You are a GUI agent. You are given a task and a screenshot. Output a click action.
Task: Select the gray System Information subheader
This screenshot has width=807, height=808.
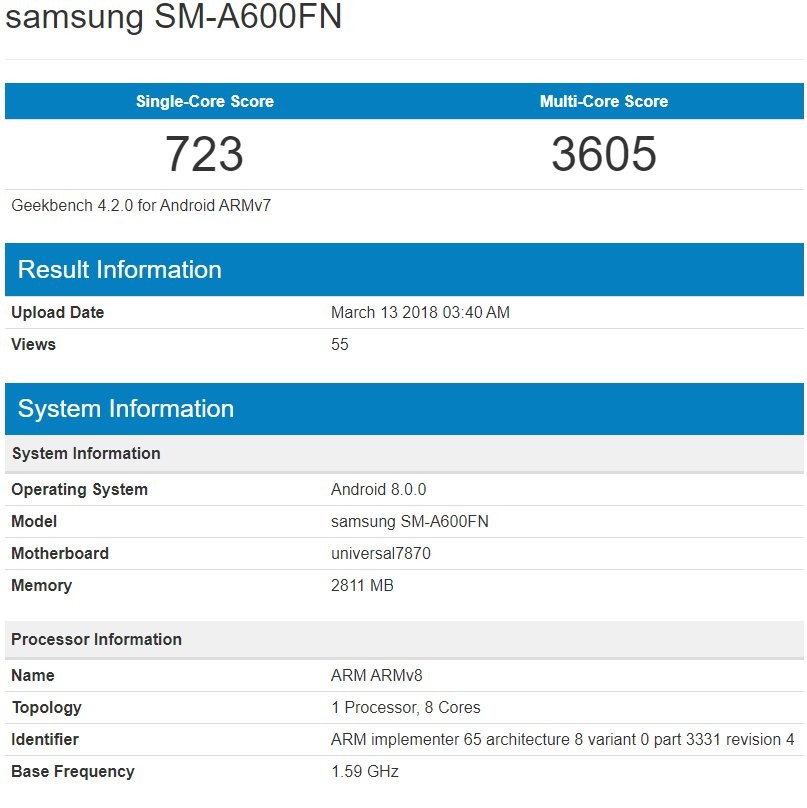[404, 453]
